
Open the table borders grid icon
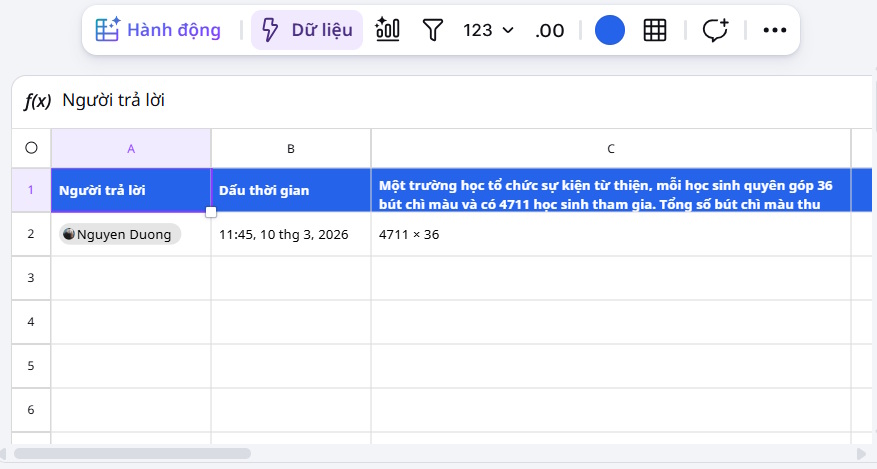click(x=655, y=30)
